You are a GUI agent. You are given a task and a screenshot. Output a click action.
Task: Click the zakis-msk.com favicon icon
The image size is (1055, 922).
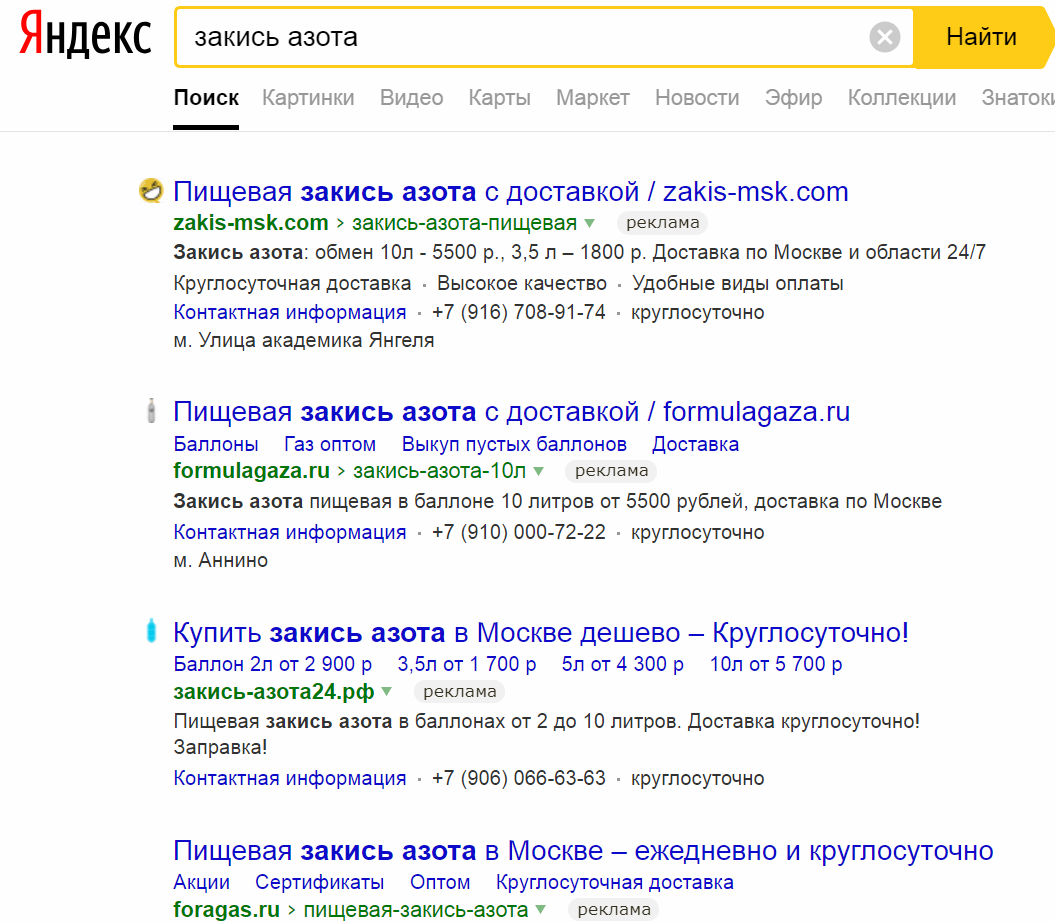click(151, 190)
